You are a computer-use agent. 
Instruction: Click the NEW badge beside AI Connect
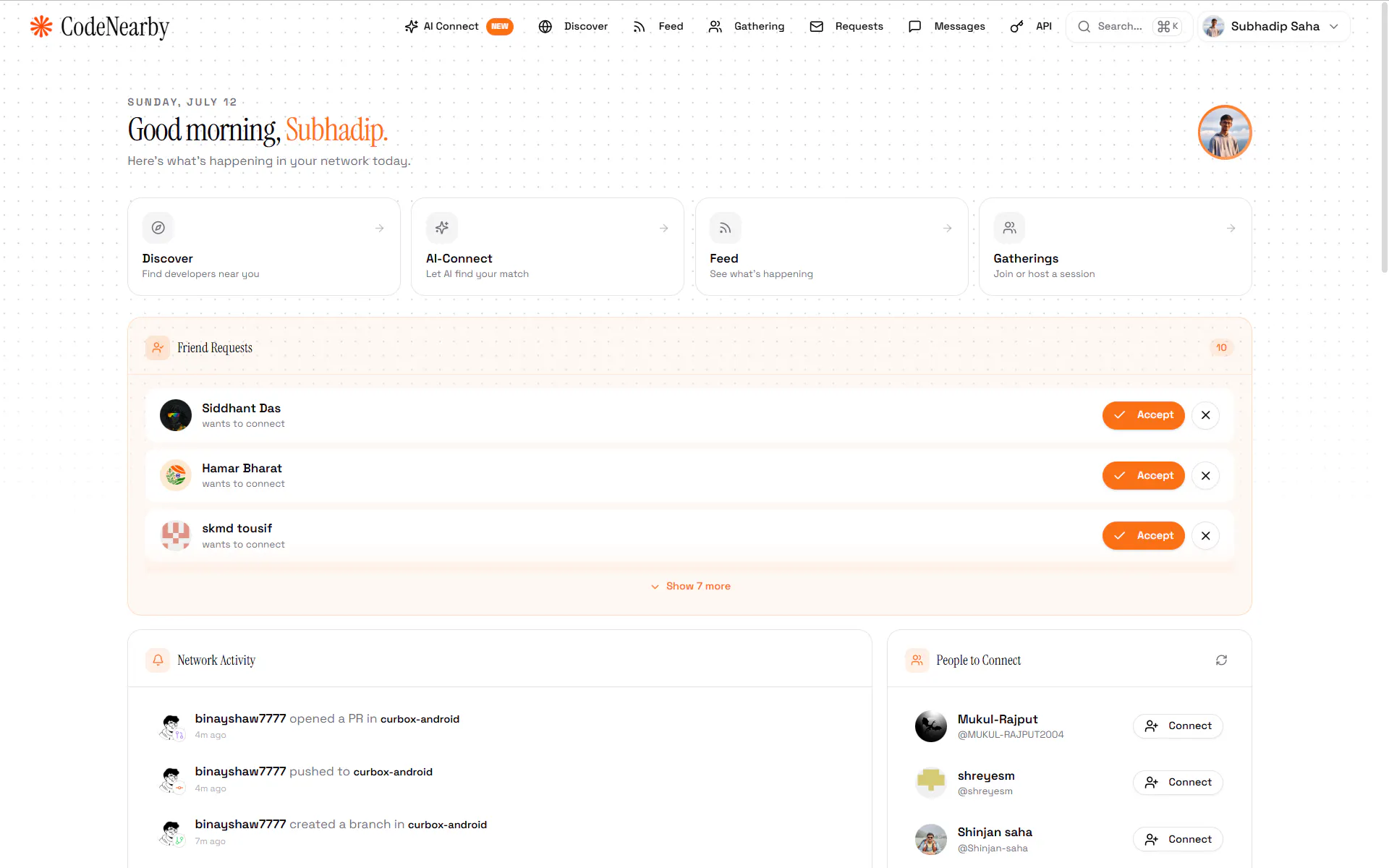point(500,27)
